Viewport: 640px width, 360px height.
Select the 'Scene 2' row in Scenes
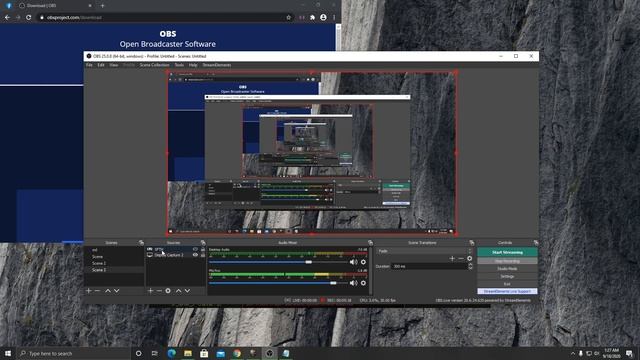tap(114, 263)
